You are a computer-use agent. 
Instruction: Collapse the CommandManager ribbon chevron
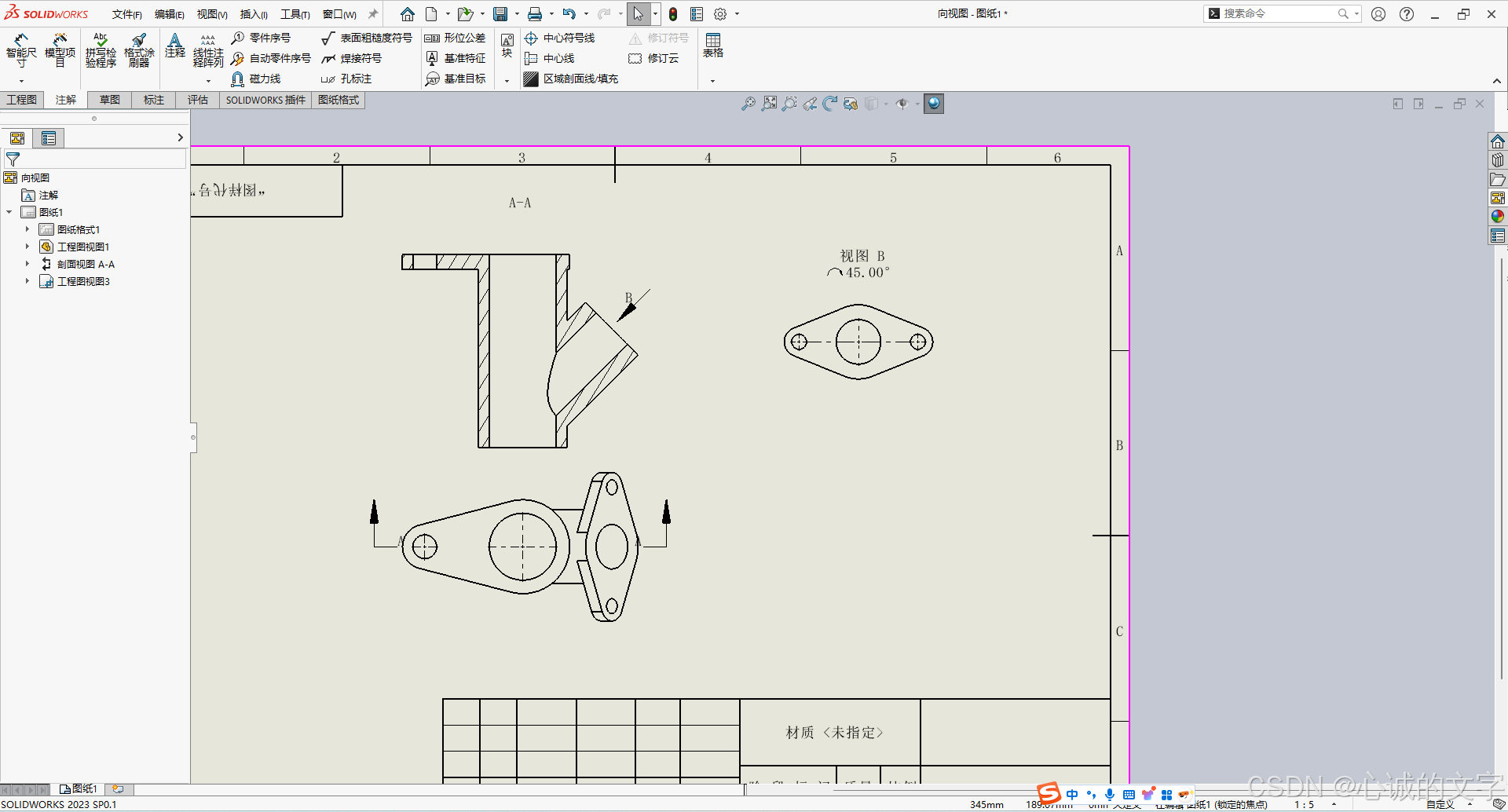tap(1497, 81)
